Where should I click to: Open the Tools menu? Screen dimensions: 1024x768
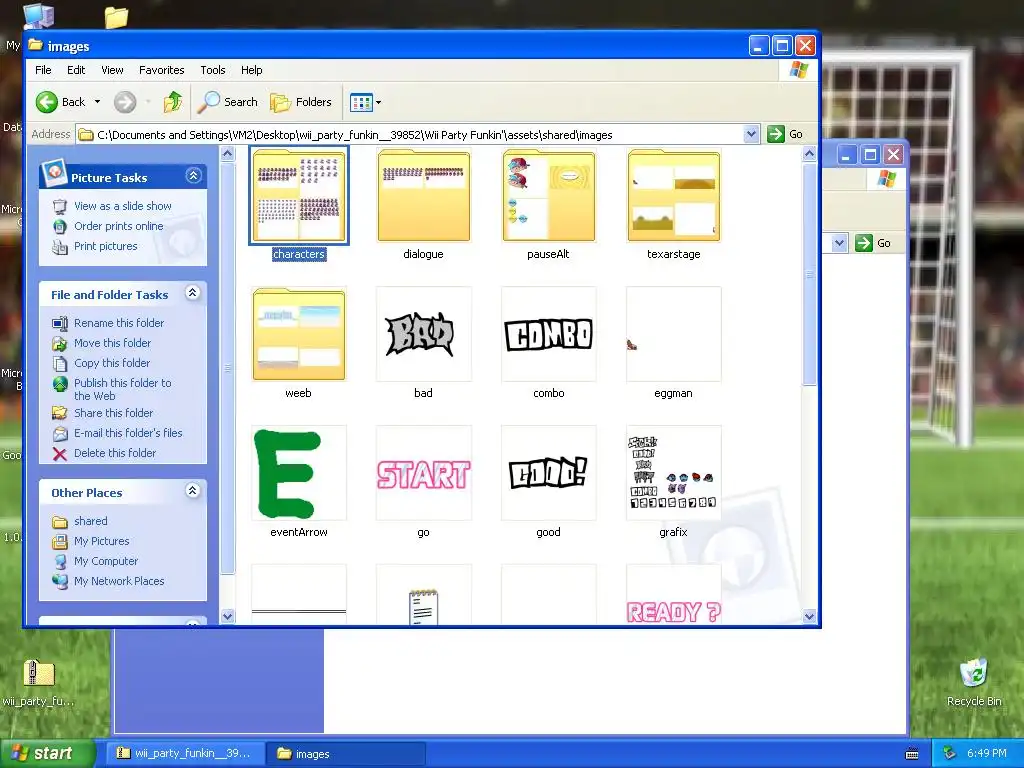pyautogui.click(x=212, y=70)
